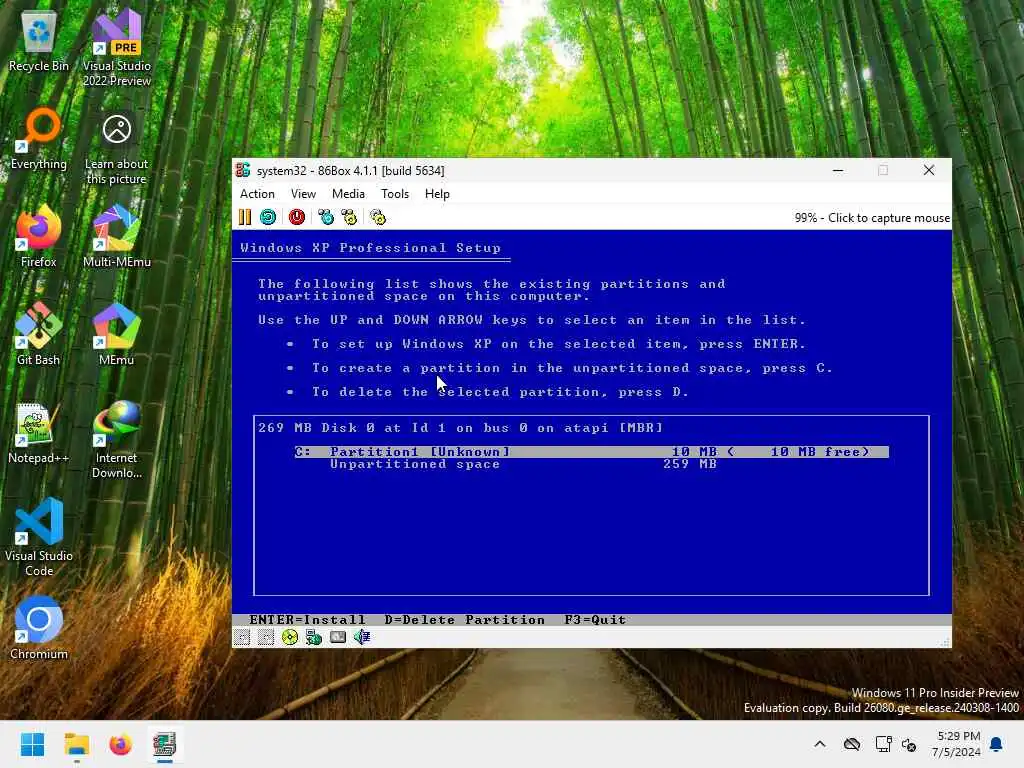Select the Git Bash desktop shortcut
This screenshot has height=768, width=1024.
[39, 336]
